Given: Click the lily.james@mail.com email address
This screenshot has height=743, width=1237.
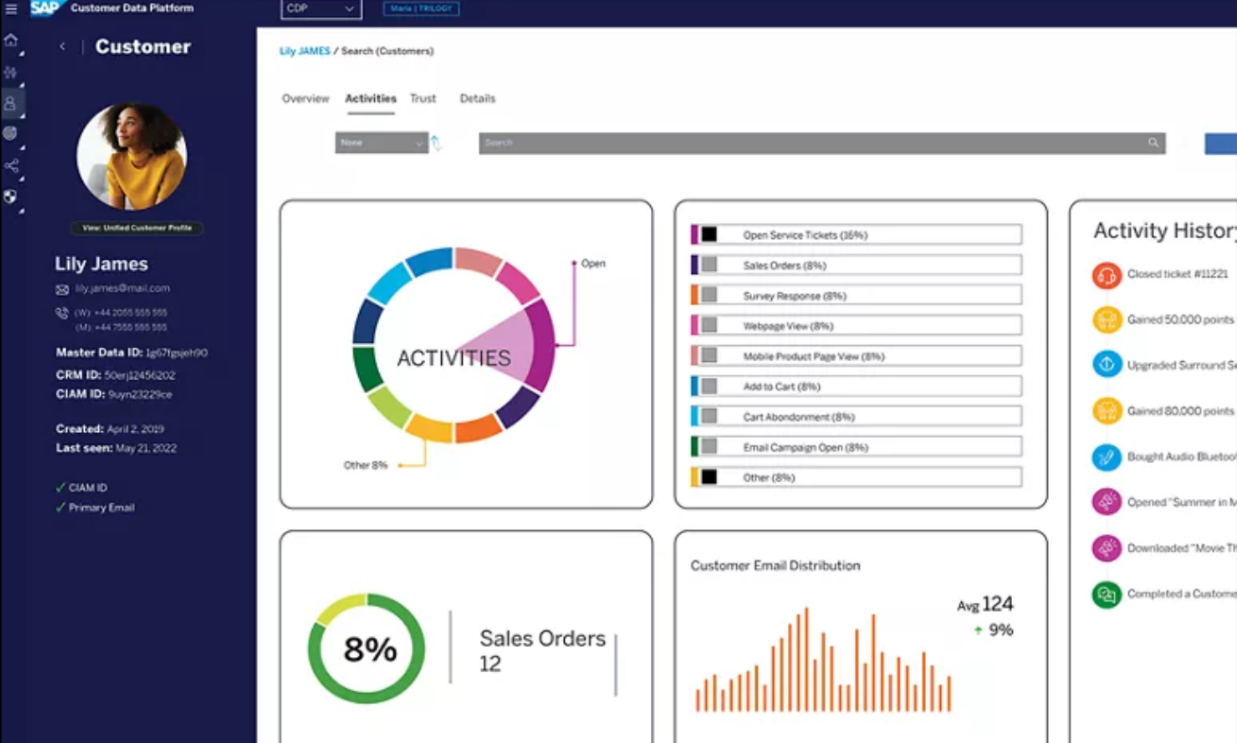Looking at the screenshot, I should coord(122,288).
